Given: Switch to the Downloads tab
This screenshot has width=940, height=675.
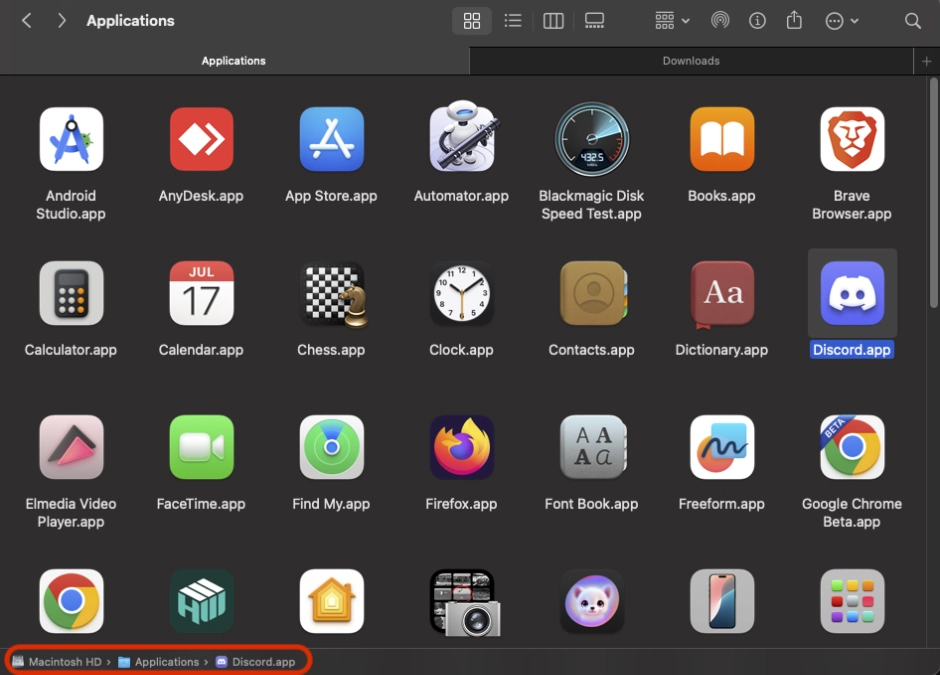Looking at the screenshot, I should click(x=691, y=61).
